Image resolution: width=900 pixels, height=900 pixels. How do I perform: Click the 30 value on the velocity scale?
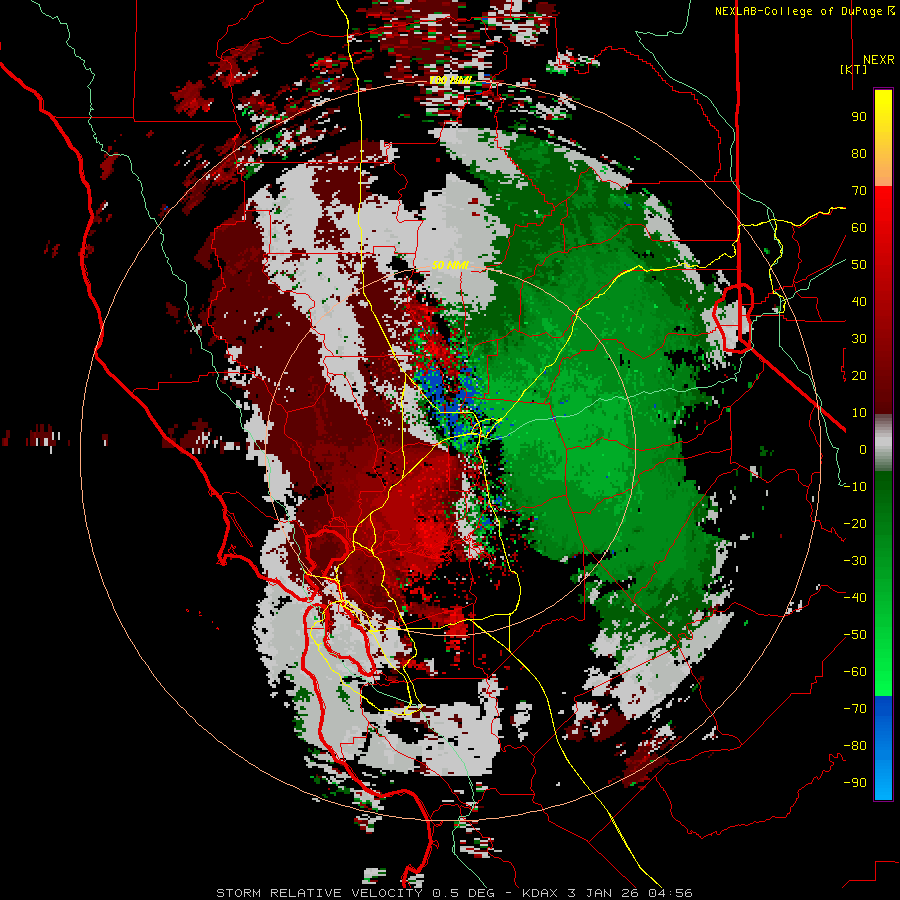(x=859, y=339)
